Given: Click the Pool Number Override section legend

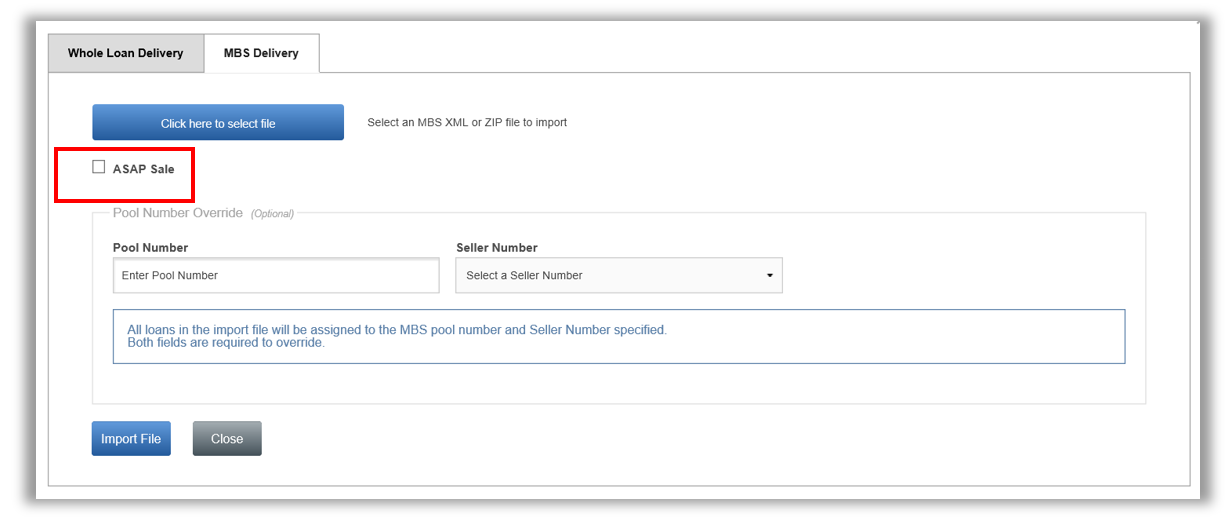Looking at the screenshot, I should coord(178,213).
